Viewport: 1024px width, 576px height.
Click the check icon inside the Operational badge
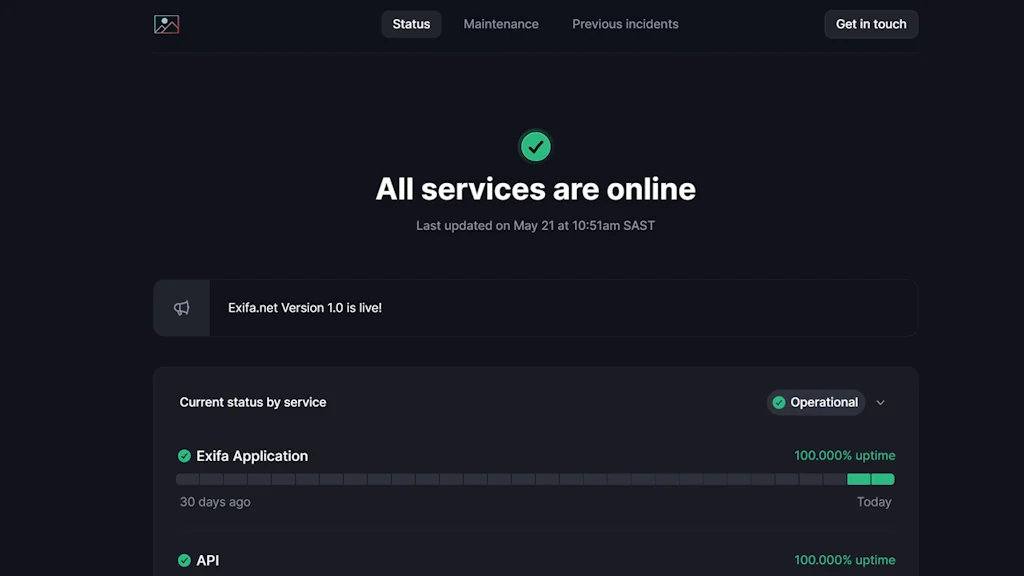tap(781, 402)
